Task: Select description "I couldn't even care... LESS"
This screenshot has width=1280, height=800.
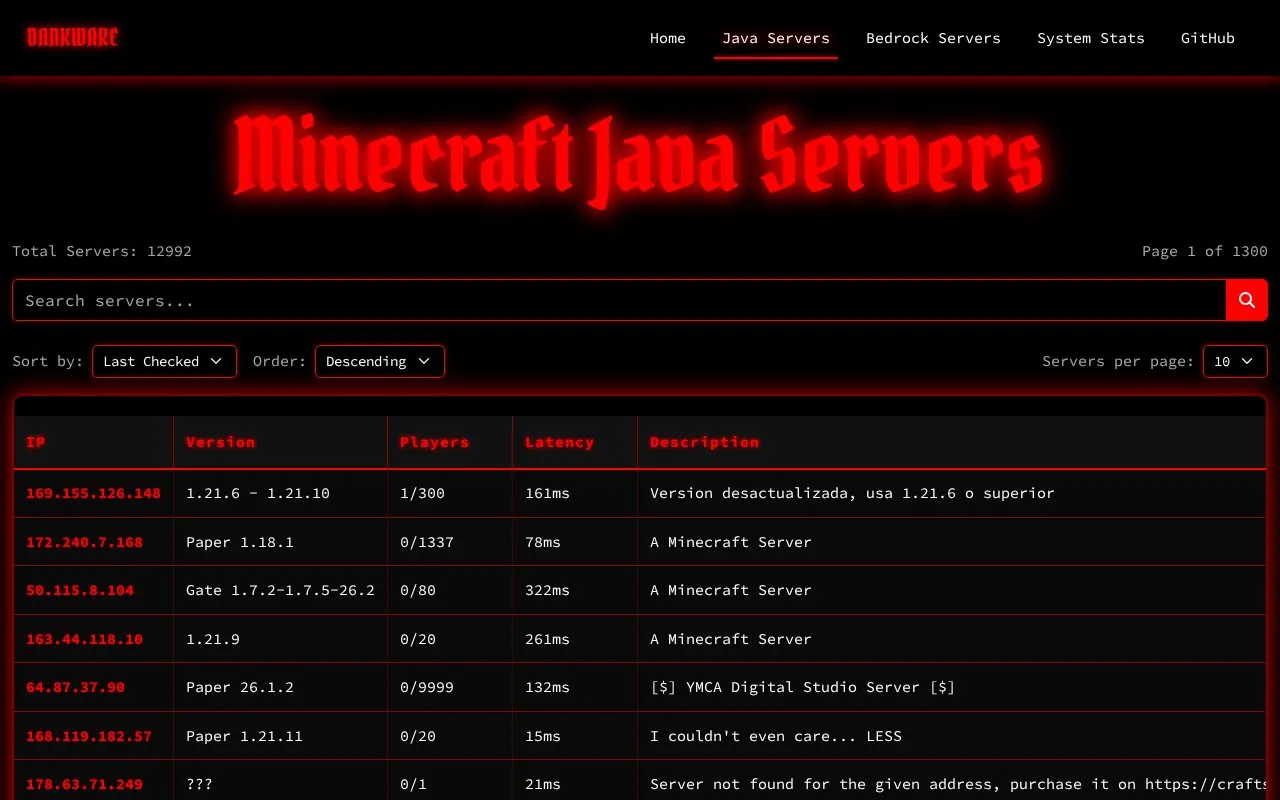Action: pos(776,736)
